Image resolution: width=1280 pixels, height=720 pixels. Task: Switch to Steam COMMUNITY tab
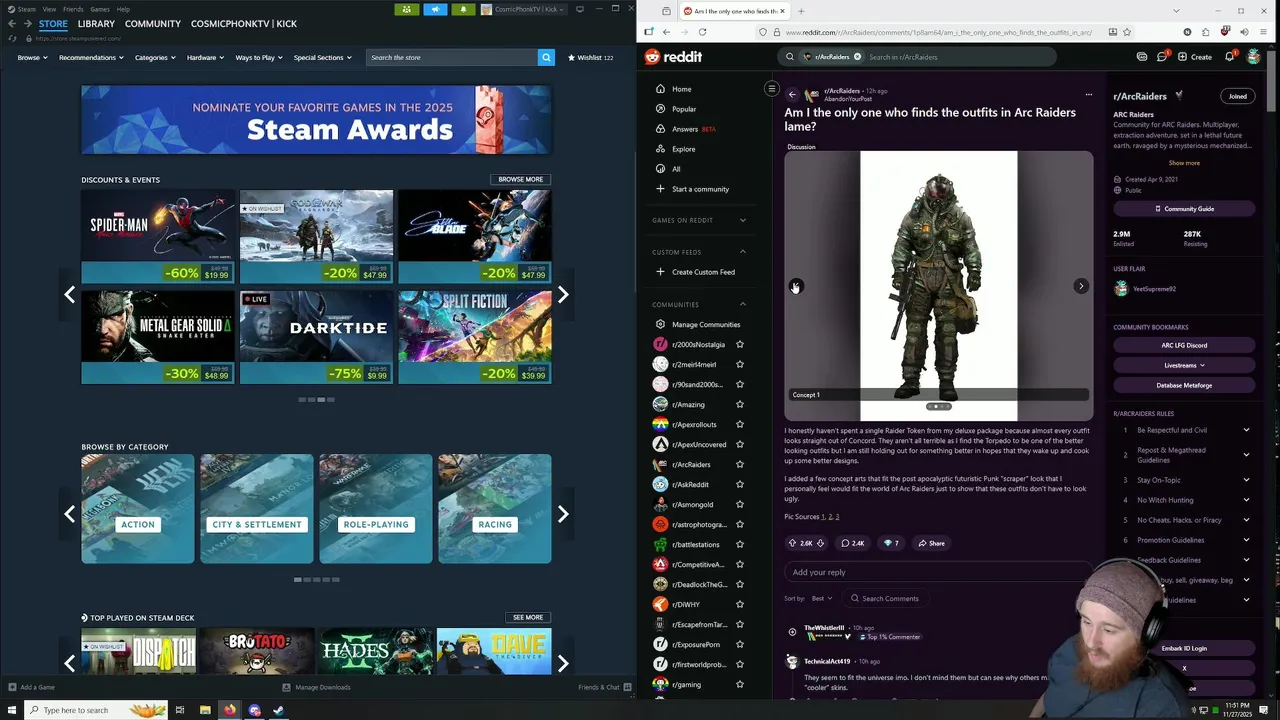(153, 23)
